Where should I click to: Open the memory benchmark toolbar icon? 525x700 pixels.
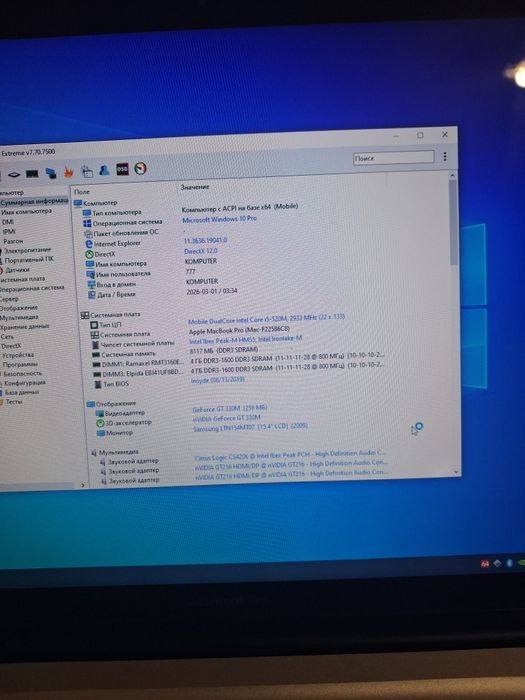32,174
